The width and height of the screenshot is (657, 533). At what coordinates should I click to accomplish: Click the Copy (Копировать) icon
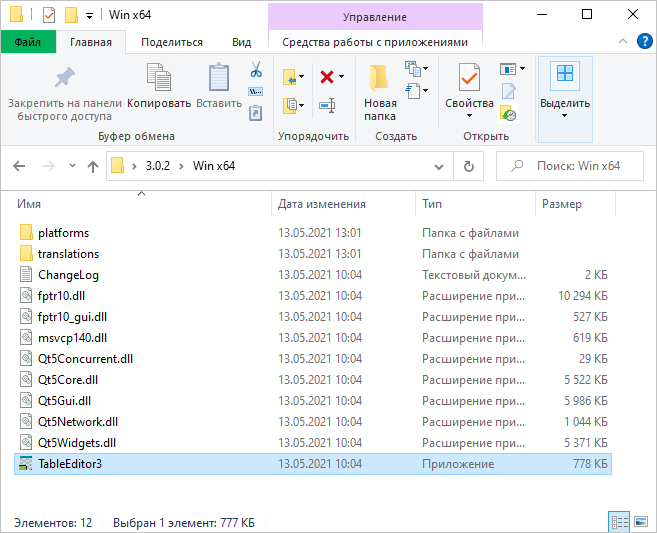tap(159, 78)
